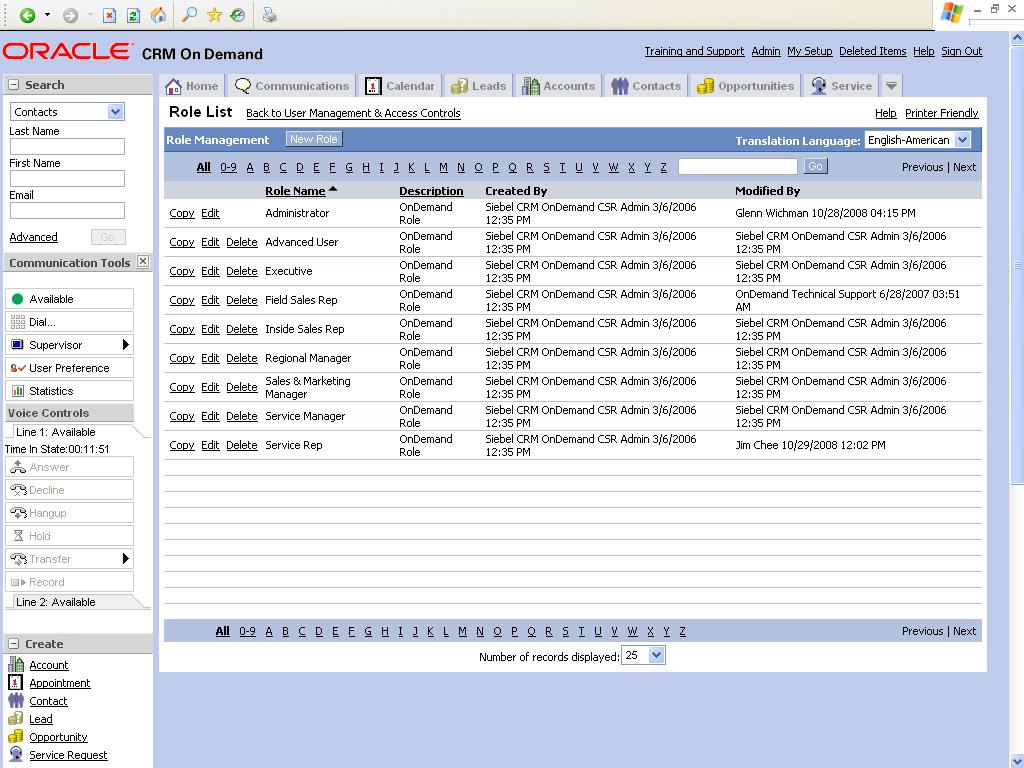Switch to the Accounts tab

[558, 86]
